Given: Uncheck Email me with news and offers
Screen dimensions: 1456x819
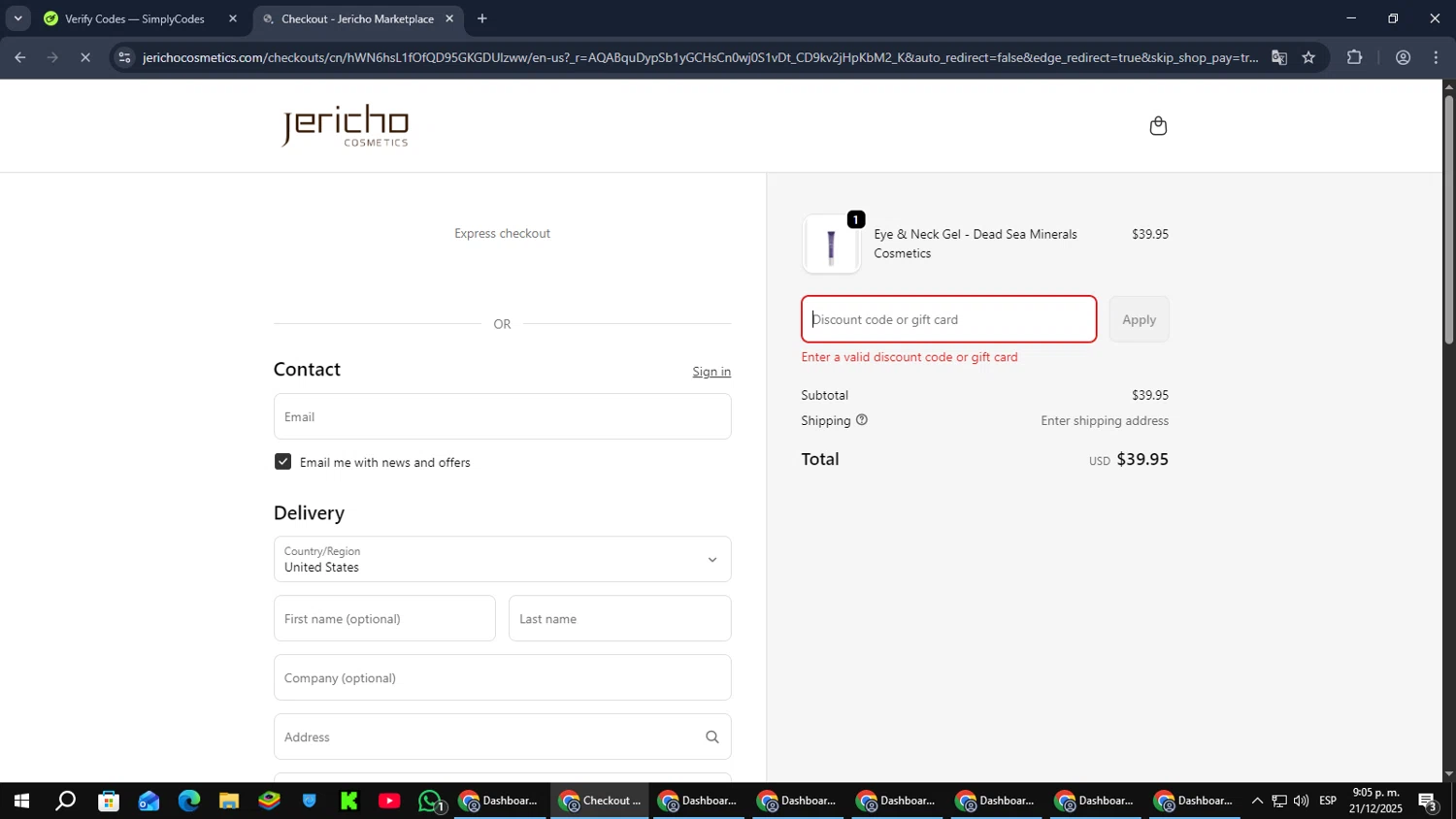Looking at the screenshot, I should 282,462.
